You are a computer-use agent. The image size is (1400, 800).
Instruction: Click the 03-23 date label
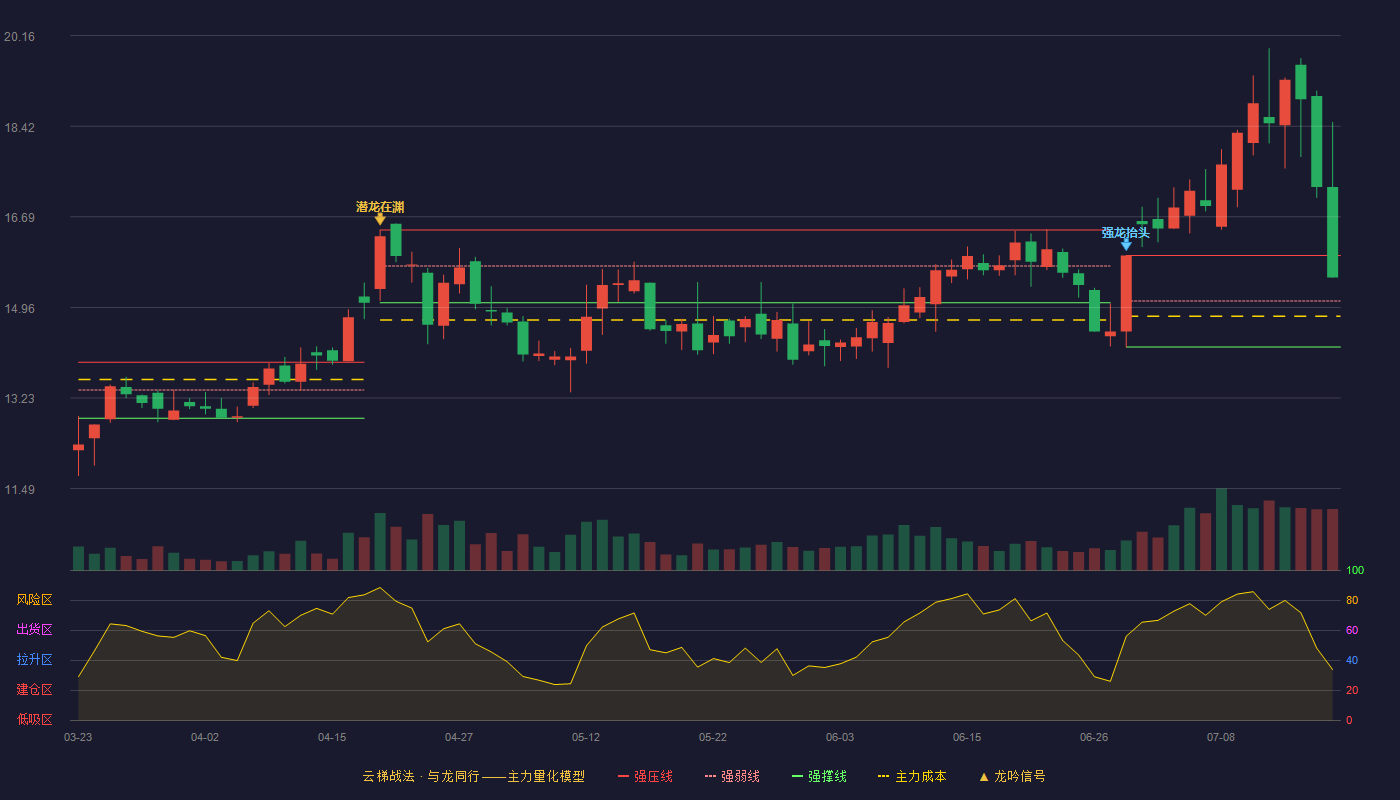click(78, 737)
